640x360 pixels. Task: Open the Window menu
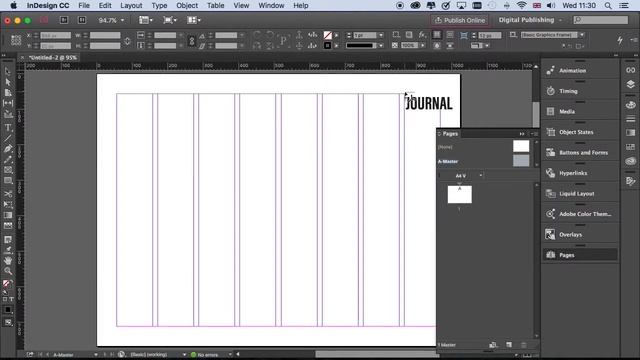click(x=271, y=6)
